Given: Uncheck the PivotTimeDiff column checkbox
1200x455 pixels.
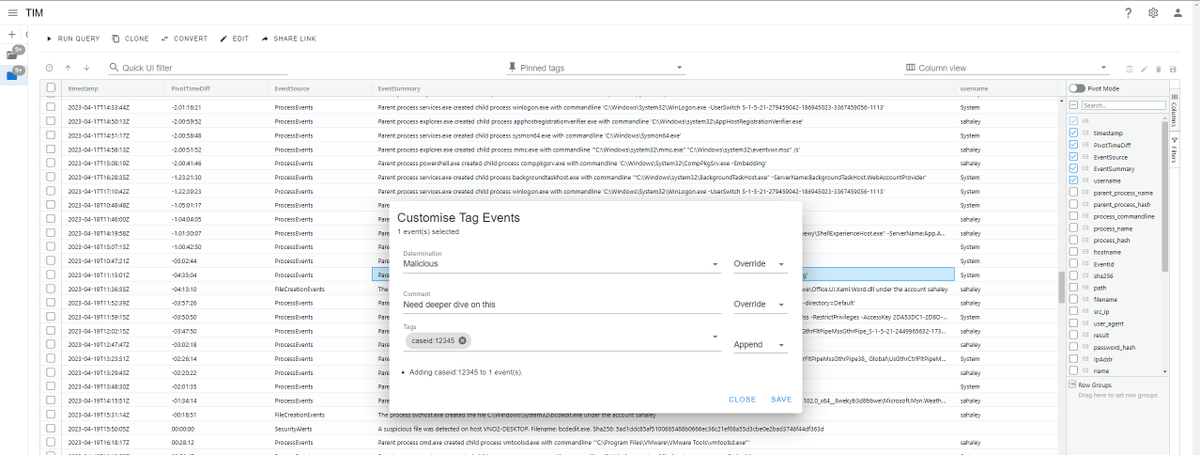Looking at the screenshot, I should point(1074,144).
